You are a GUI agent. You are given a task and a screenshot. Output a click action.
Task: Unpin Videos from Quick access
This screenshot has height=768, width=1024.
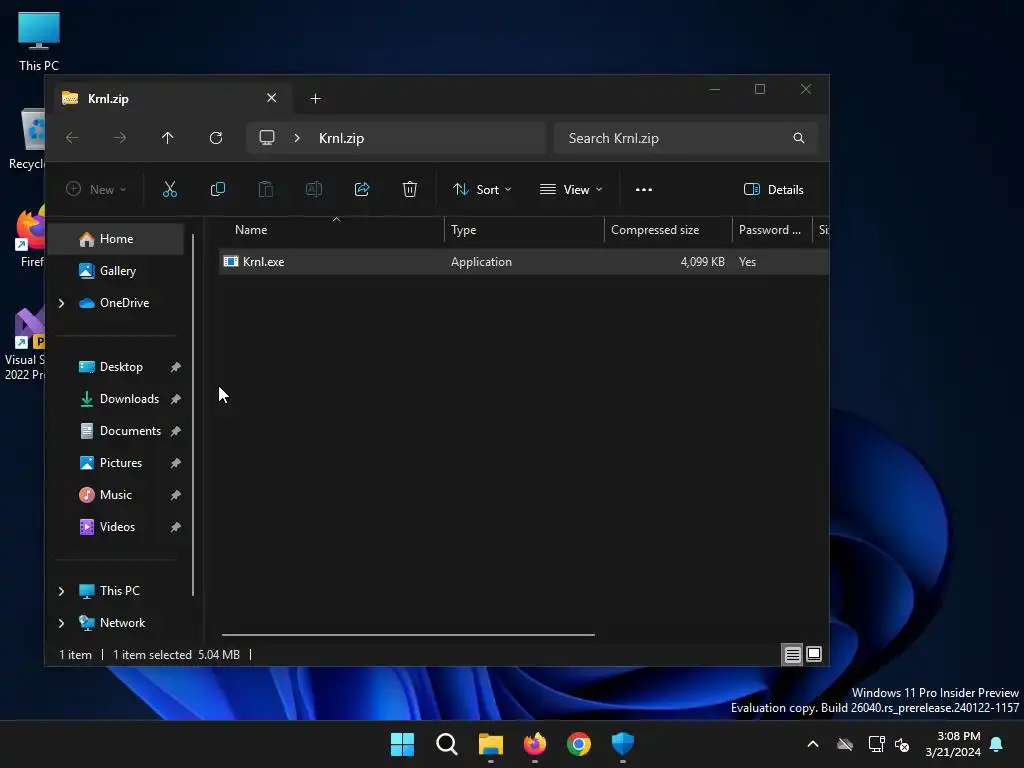point(175,527)
